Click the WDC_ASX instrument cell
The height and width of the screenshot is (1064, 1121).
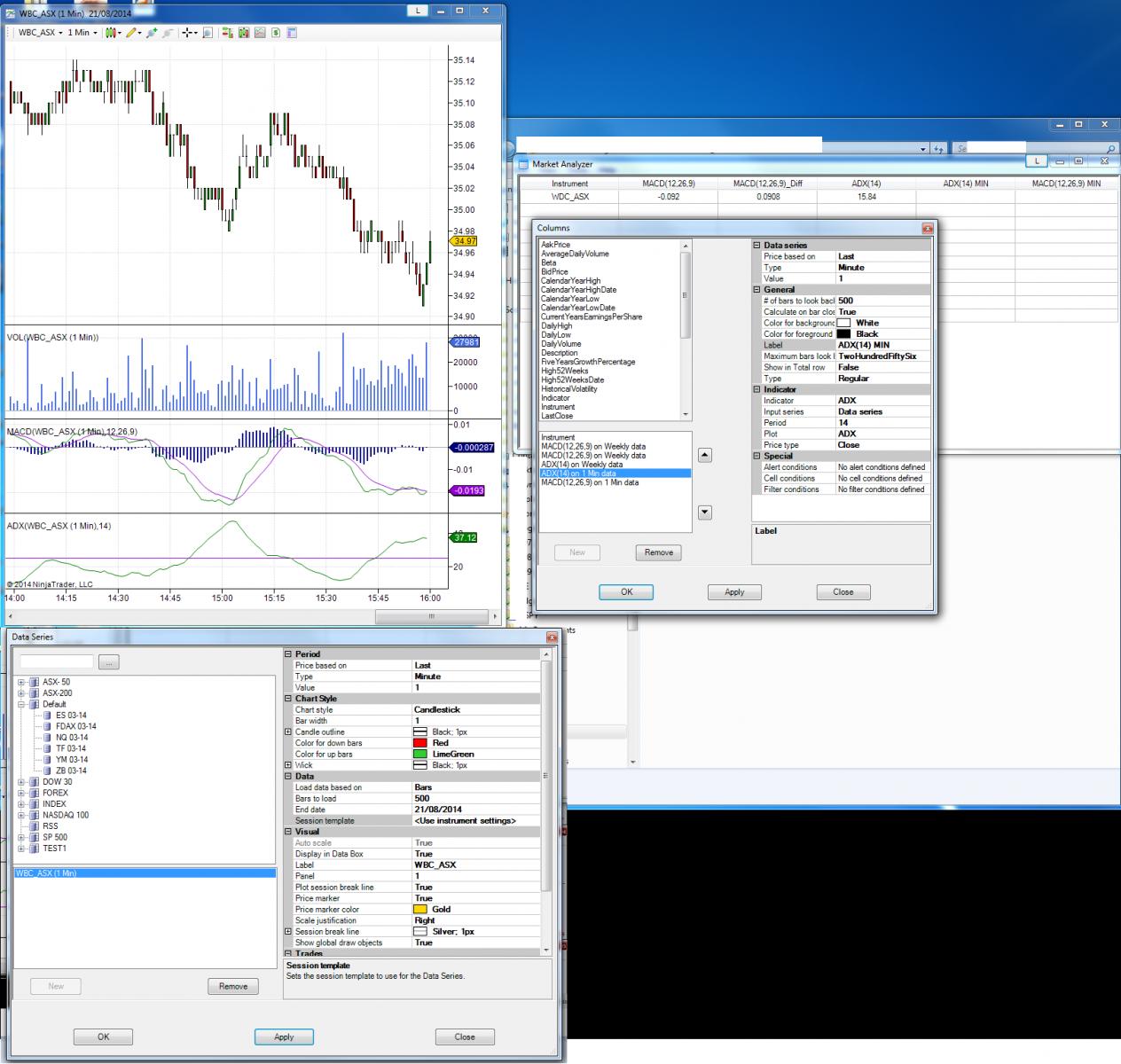point(569,197)
